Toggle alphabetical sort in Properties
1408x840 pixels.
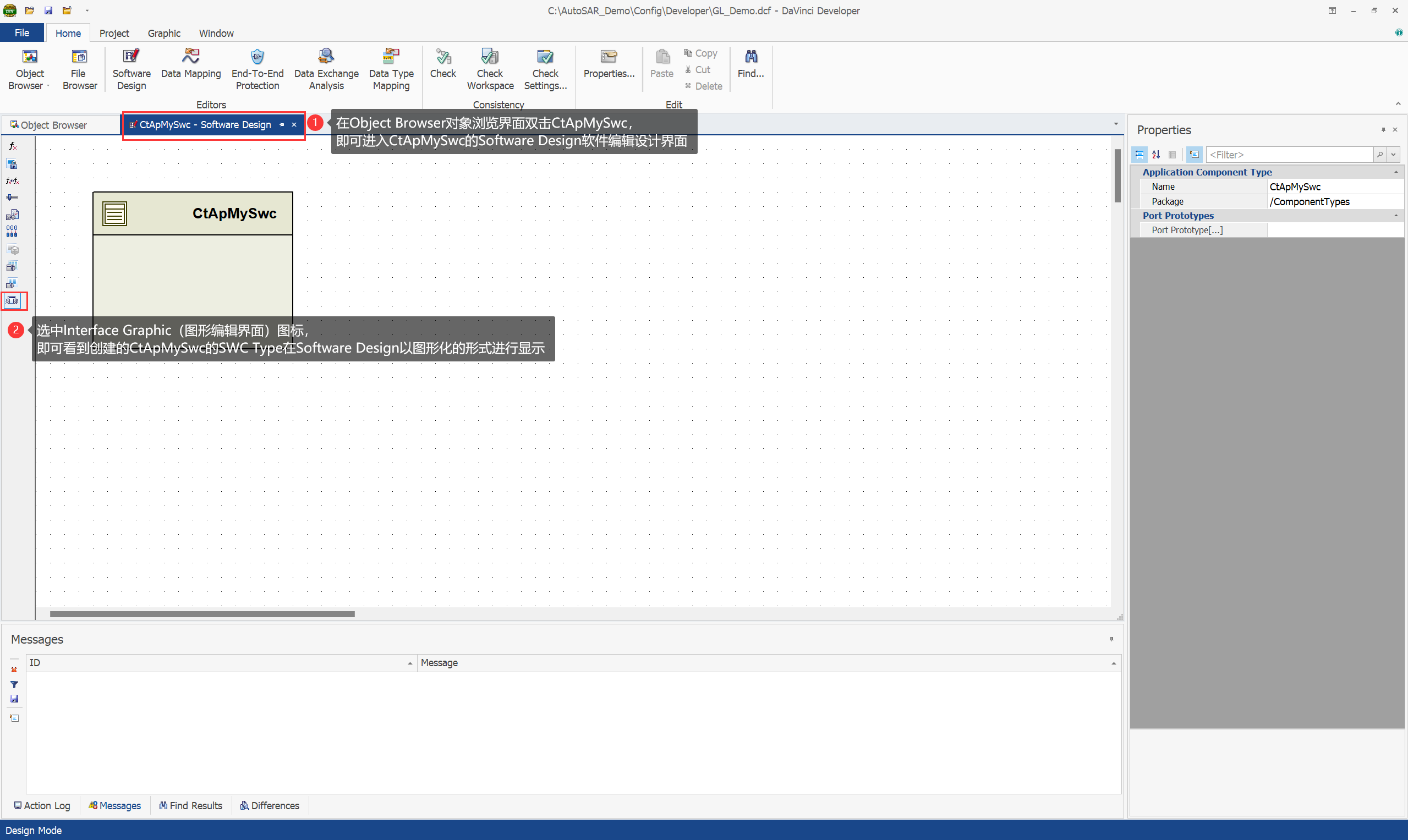click(1155, 155)
